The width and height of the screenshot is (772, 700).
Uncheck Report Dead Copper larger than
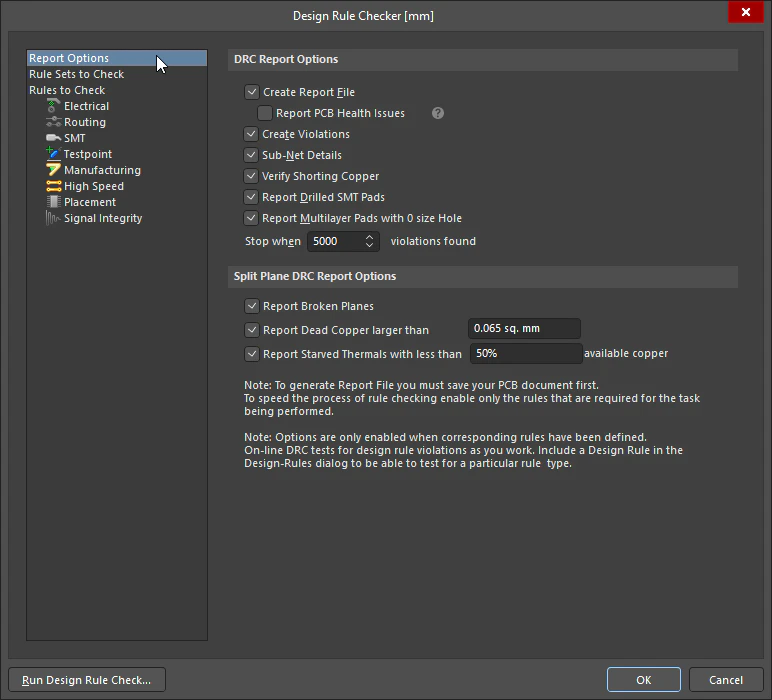tap(252, 330)
